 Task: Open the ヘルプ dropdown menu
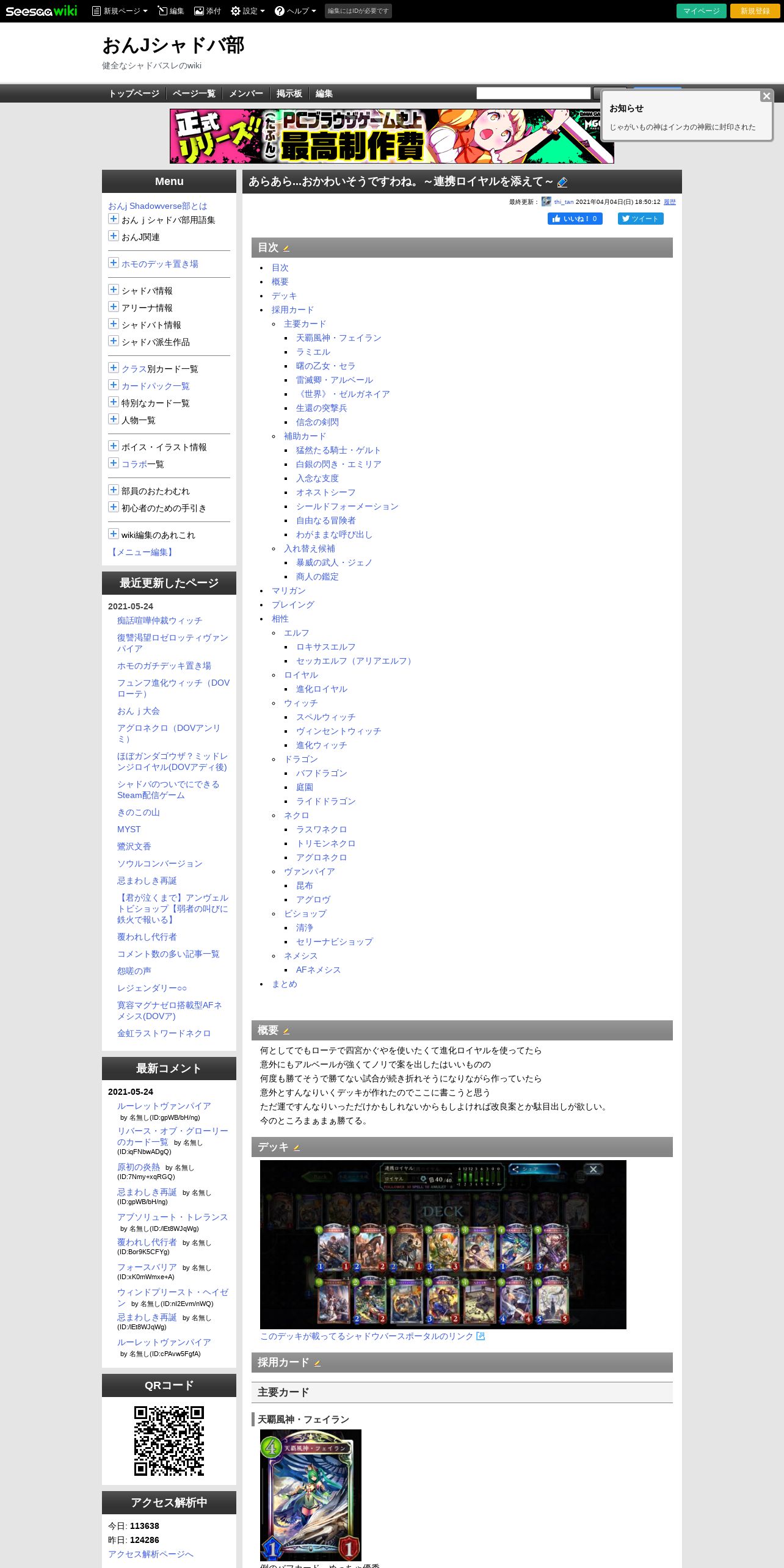point(296,11)
